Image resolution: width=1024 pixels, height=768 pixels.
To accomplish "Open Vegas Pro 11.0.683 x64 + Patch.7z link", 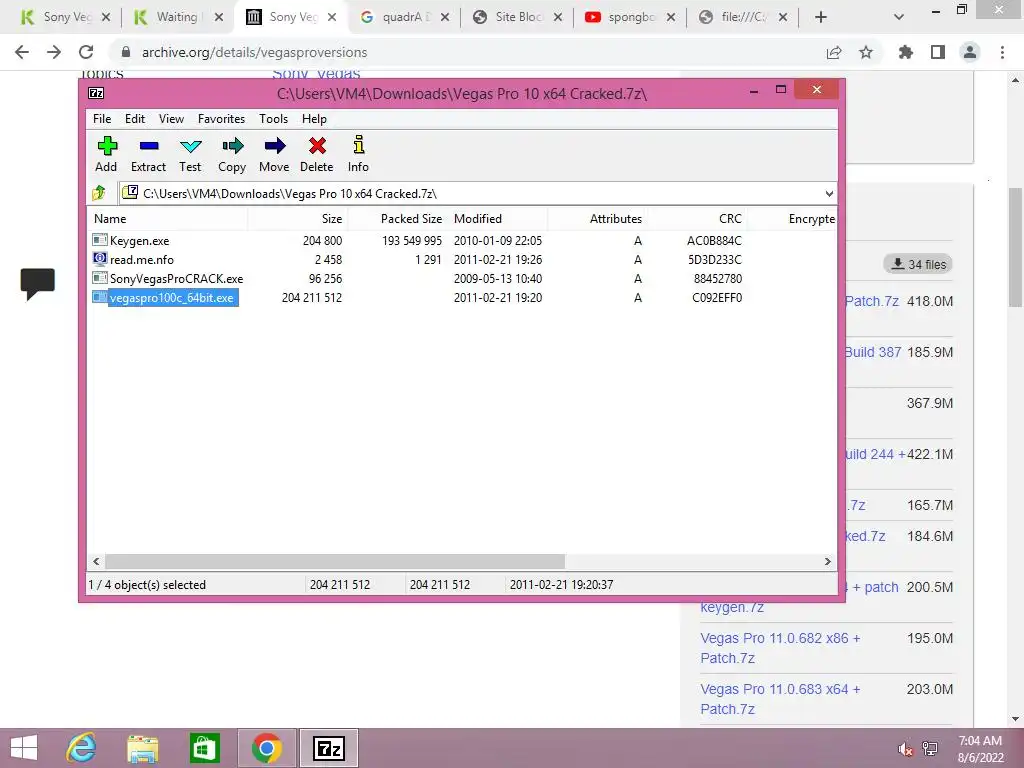I will [x=780, y=699].
